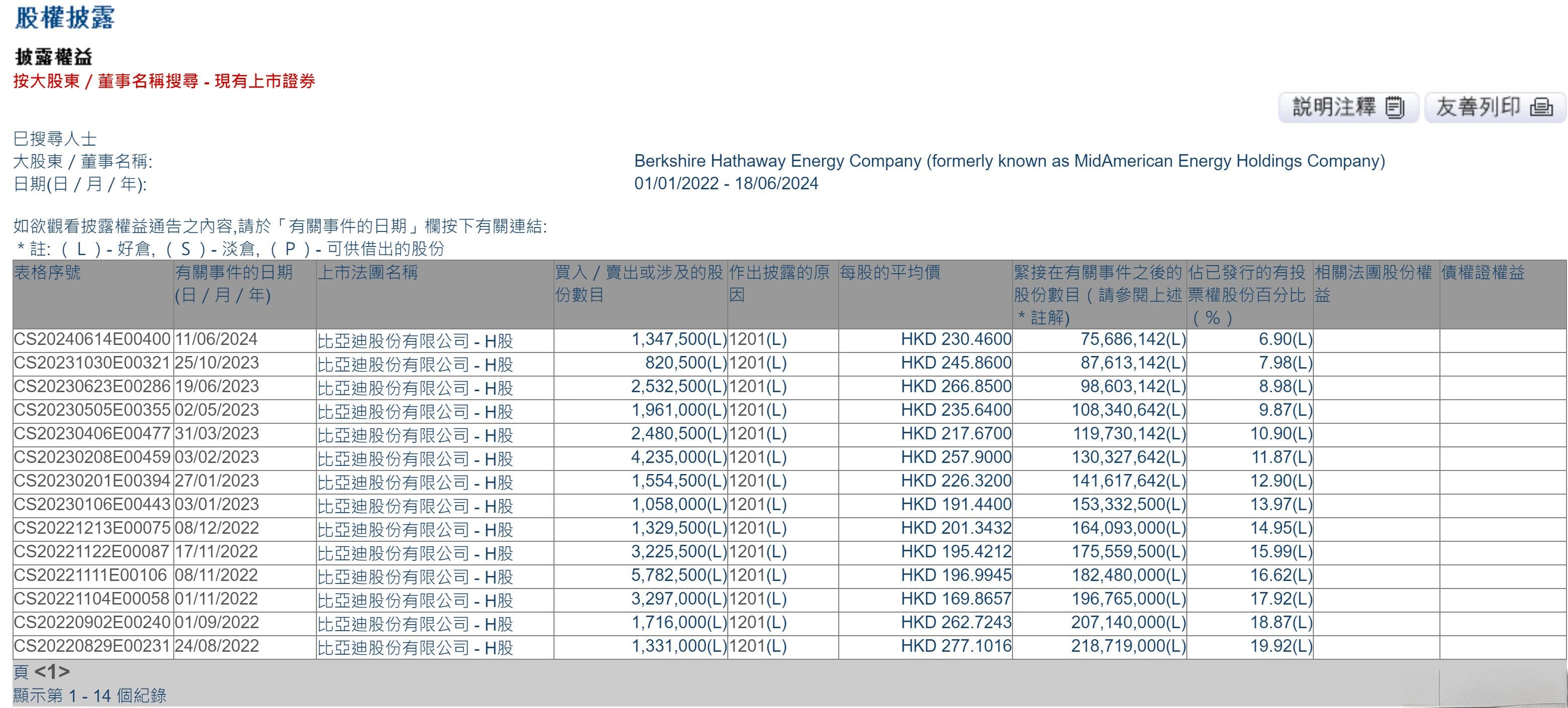
Task: Open event date link 03/01/2023
Action: click(216, 505)
